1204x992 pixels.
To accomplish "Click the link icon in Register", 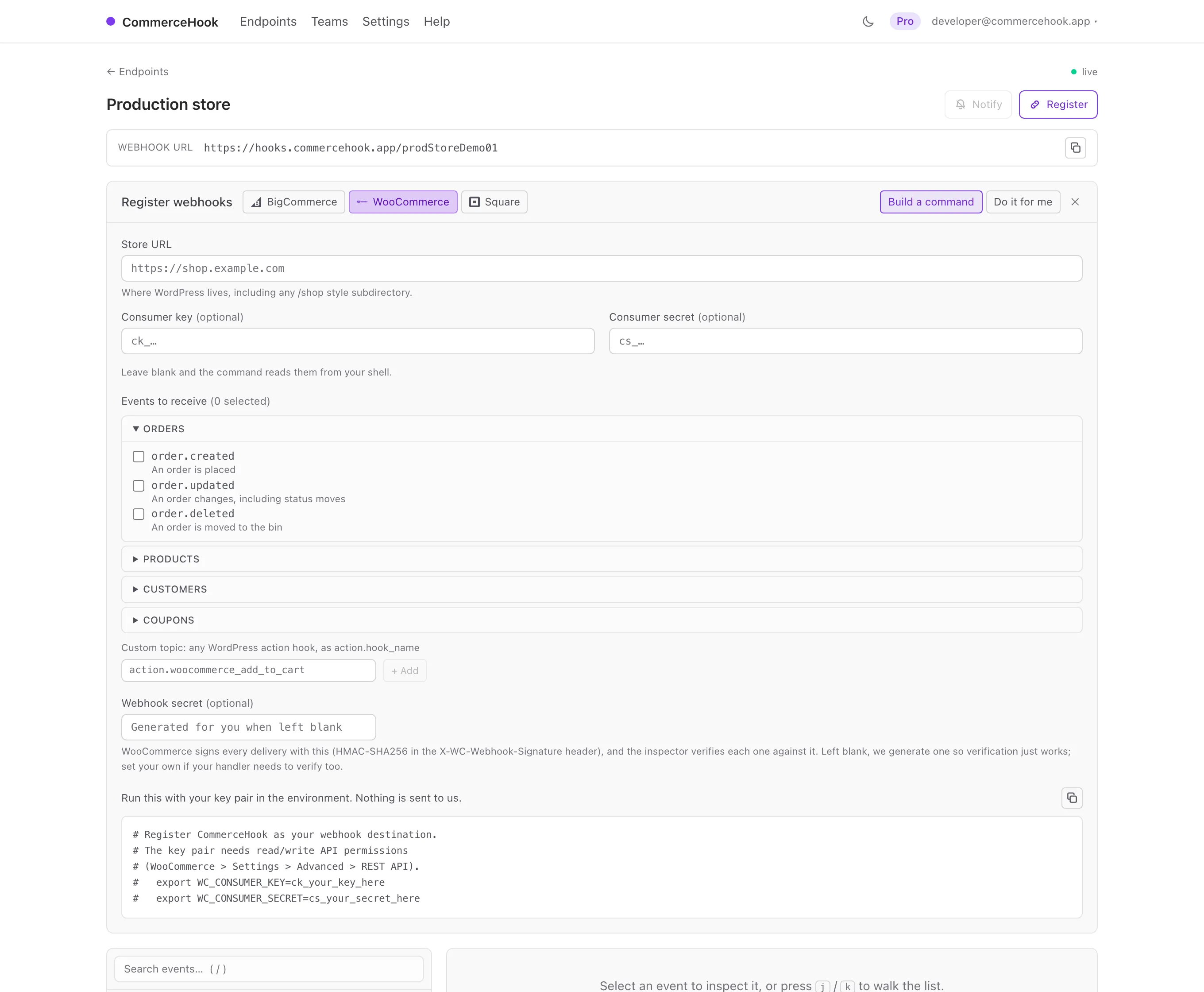I will 1034,105.
